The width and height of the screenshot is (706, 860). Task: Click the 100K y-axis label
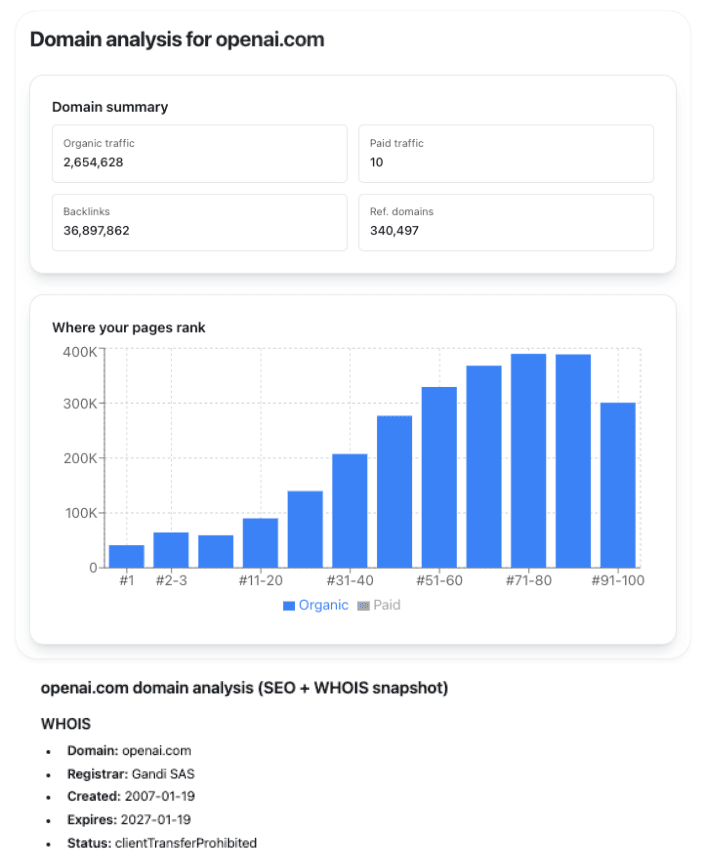click(81, 513)
